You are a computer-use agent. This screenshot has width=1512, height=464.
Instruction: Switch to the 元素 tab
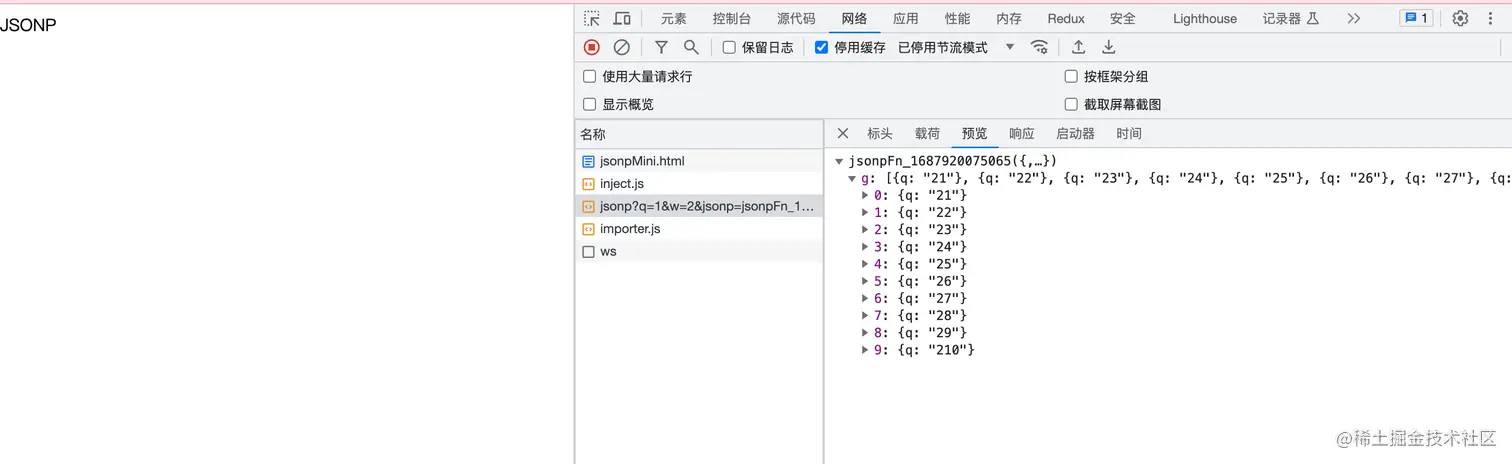coord(674,18)
